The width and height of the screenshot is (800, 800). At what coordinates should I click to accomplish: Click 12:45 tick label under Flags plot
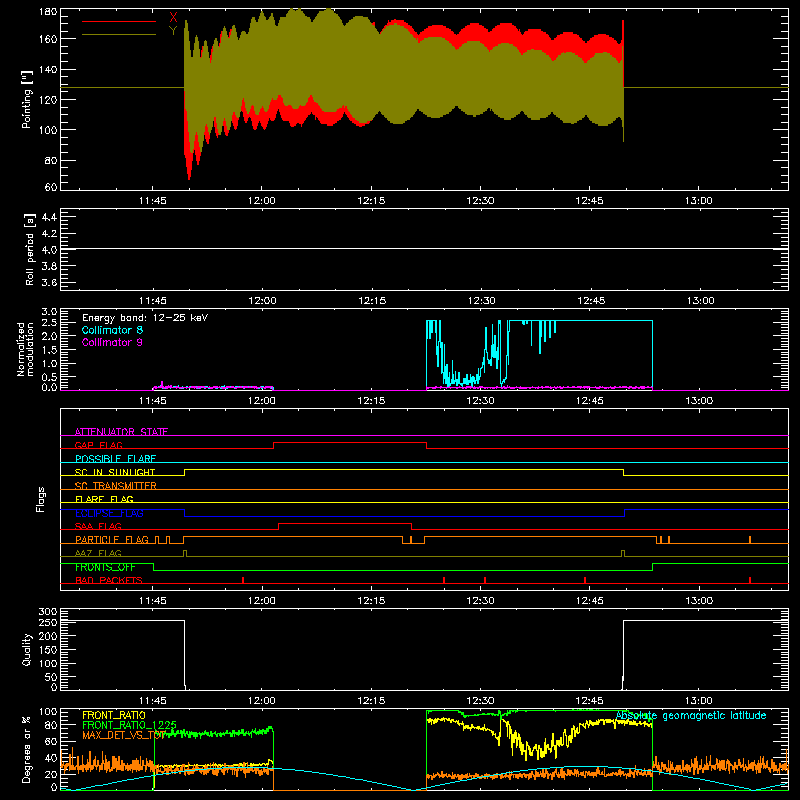589,601
